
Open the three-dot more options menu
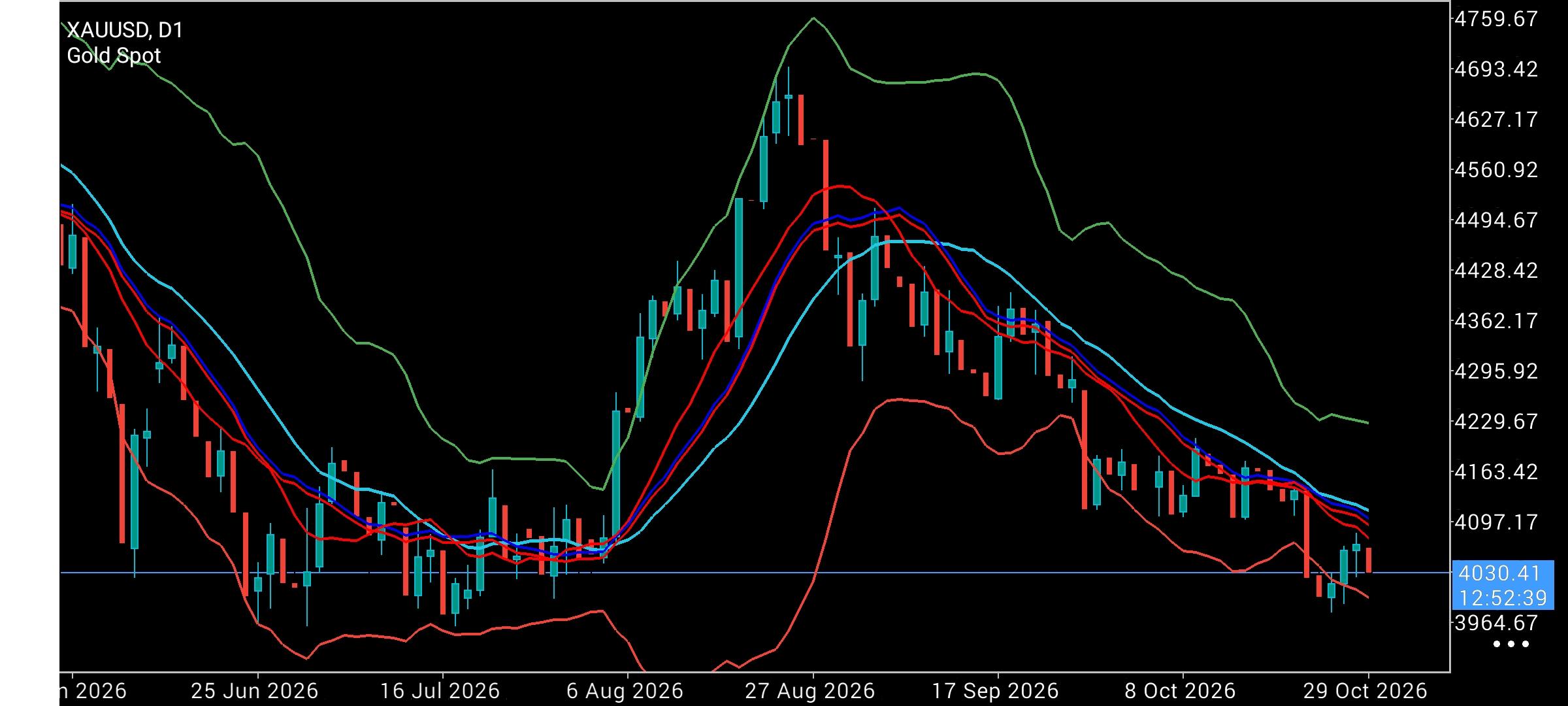(1511, 644)
